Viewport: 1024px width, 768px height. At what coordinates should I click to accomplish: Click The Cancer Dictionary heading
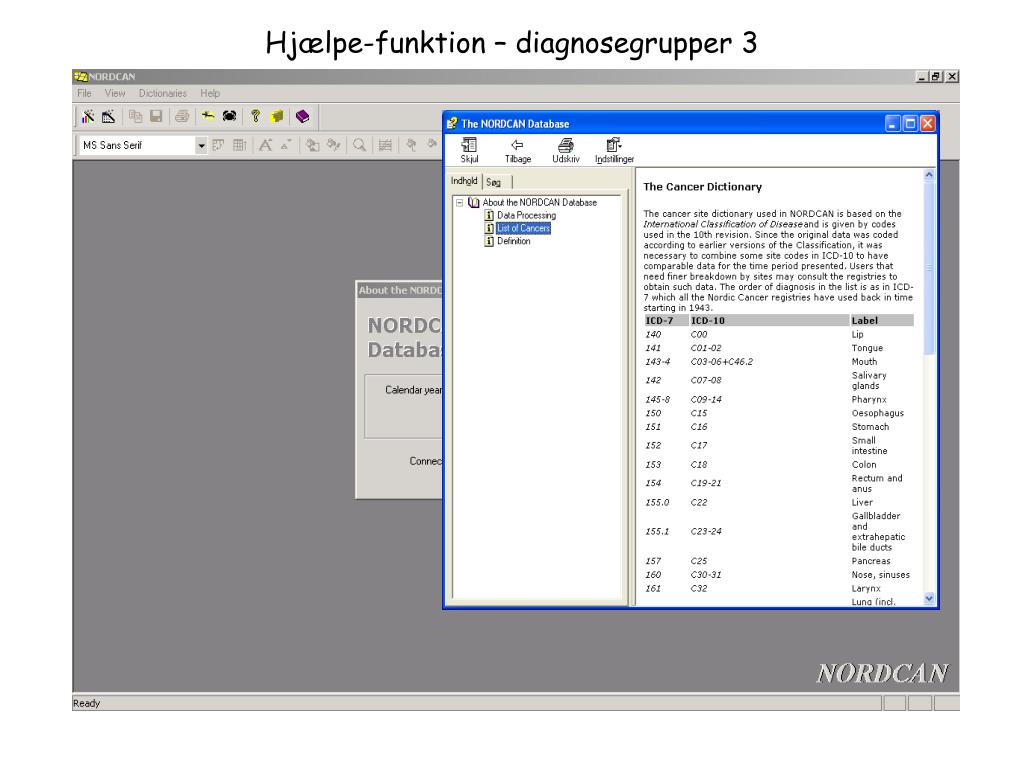click(703, 187)
